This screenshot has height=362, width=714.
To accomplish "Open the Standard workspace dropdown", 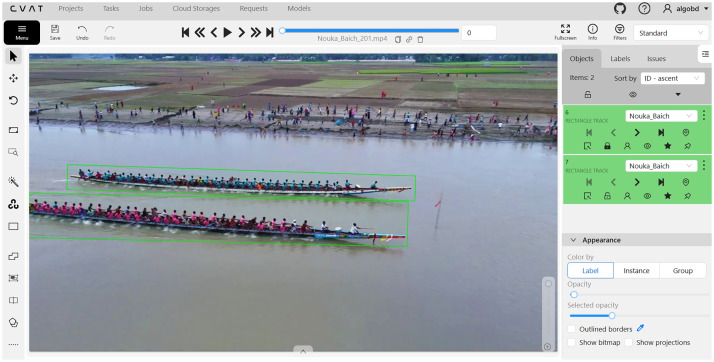I will click(671, 33).
